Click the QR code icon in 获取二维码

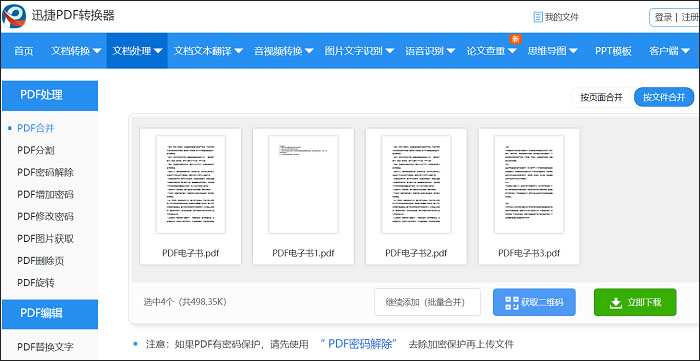[x=512, y=303]
